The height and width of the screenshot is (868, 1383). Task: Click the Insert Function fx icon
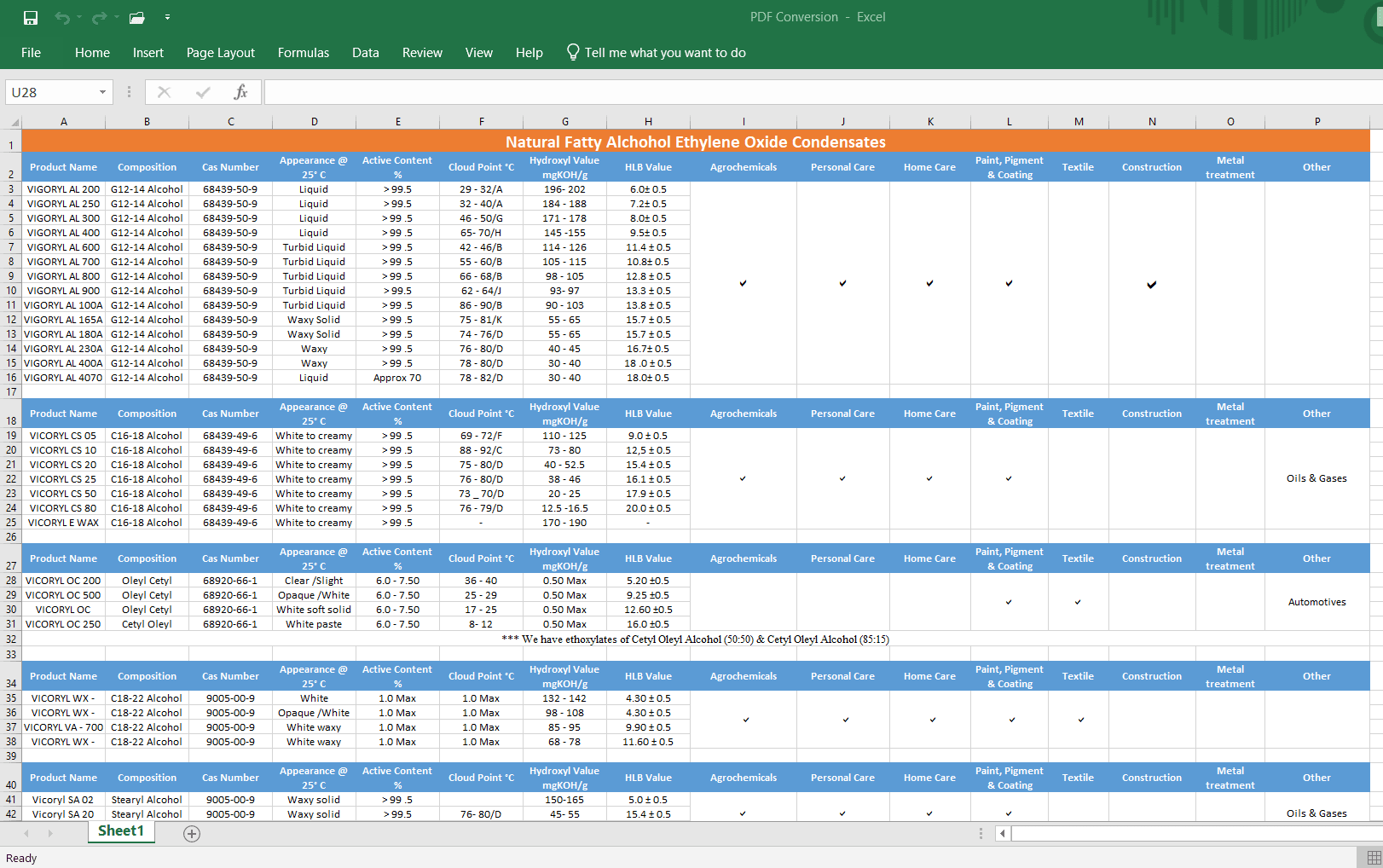tap(241, 92)
